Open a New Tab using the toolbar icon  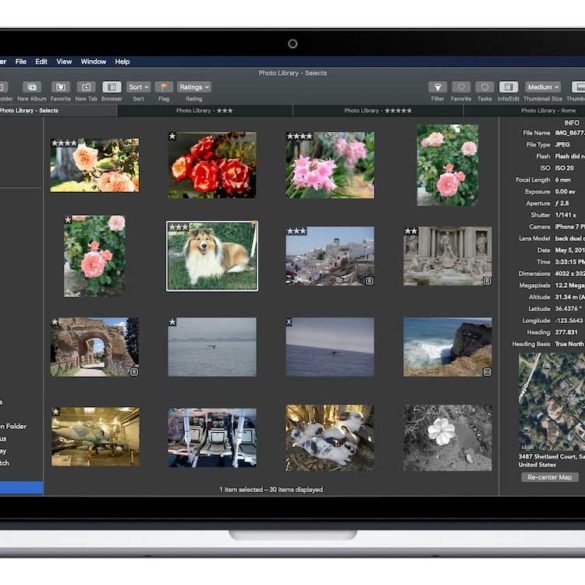click(86, 87)
